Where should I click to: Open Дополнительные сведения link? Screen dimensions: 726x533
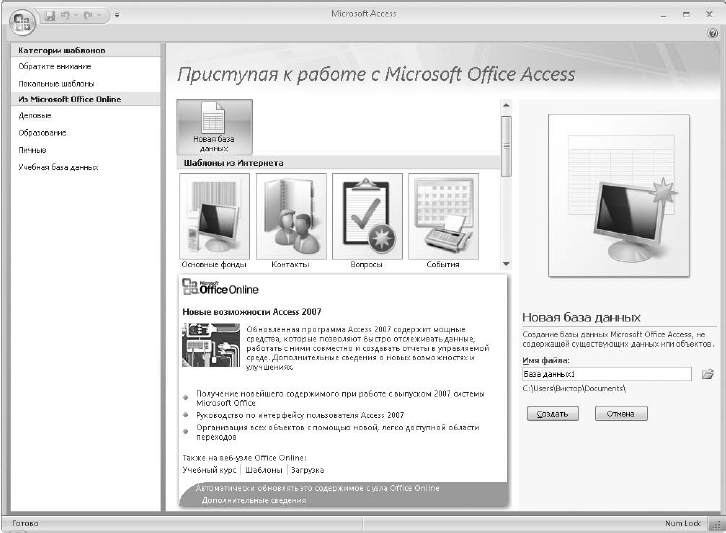(254, 500)
